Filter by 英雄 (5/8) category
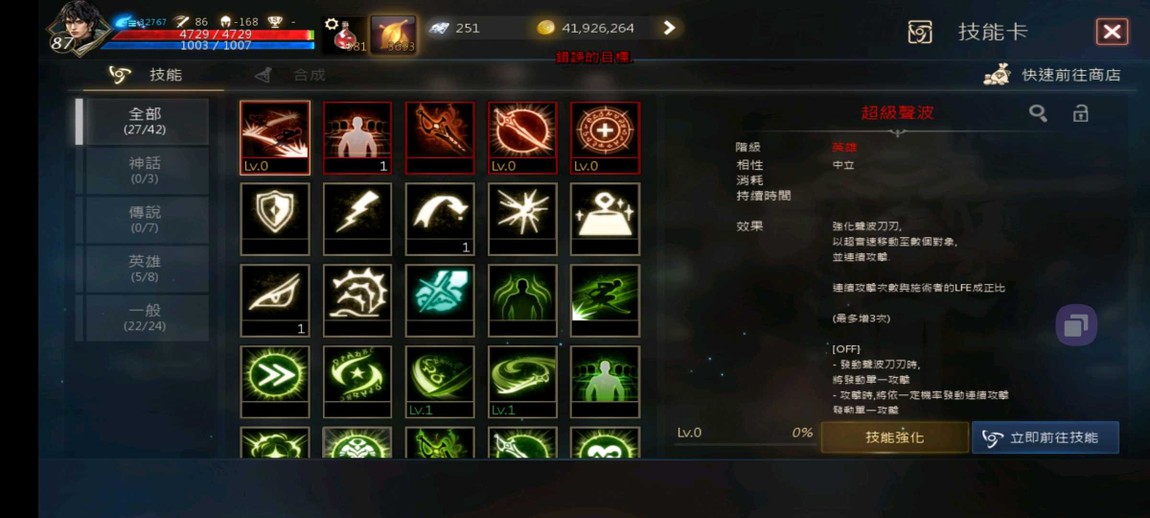1150x518 pixels. pos(144,269)
